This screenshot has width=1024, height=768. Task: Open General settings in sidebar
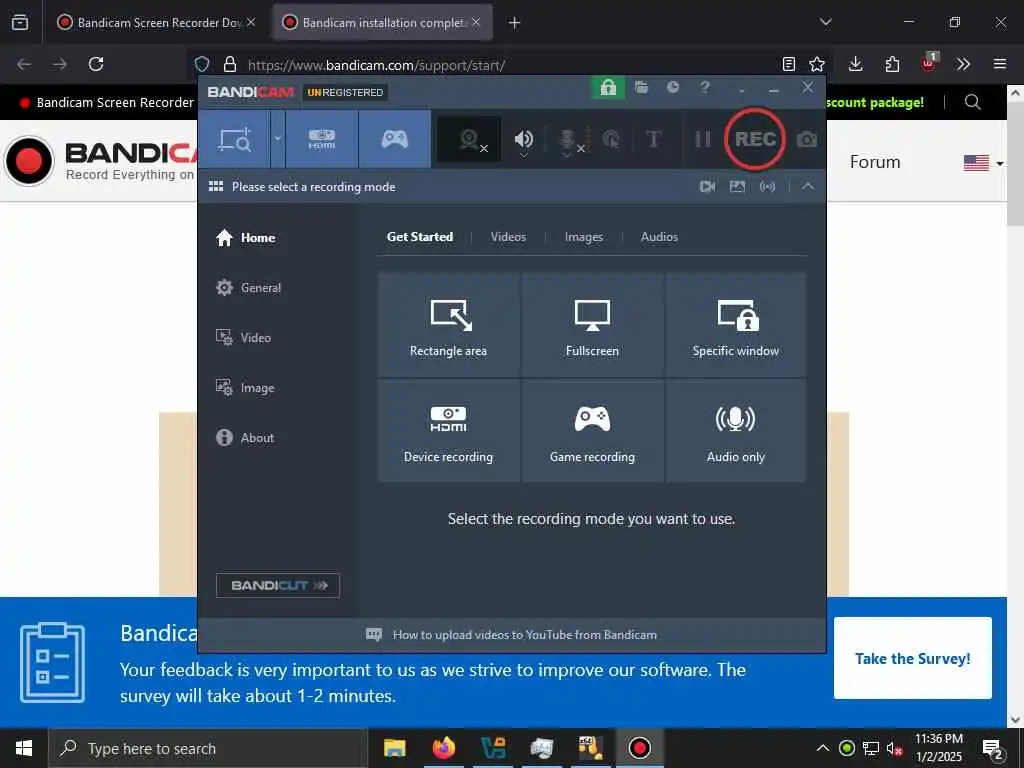(248, 288)
